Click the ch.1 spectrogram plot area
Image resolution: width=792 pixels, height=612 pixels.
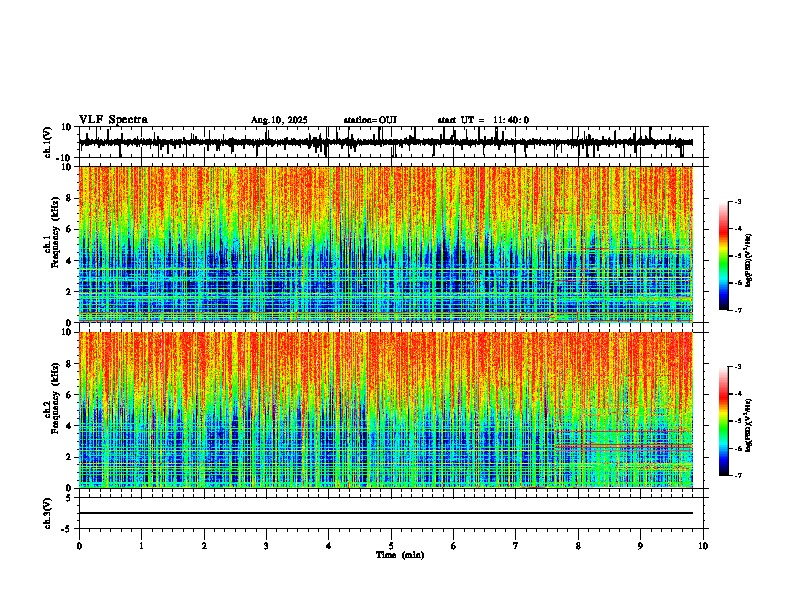coord(385,244)
